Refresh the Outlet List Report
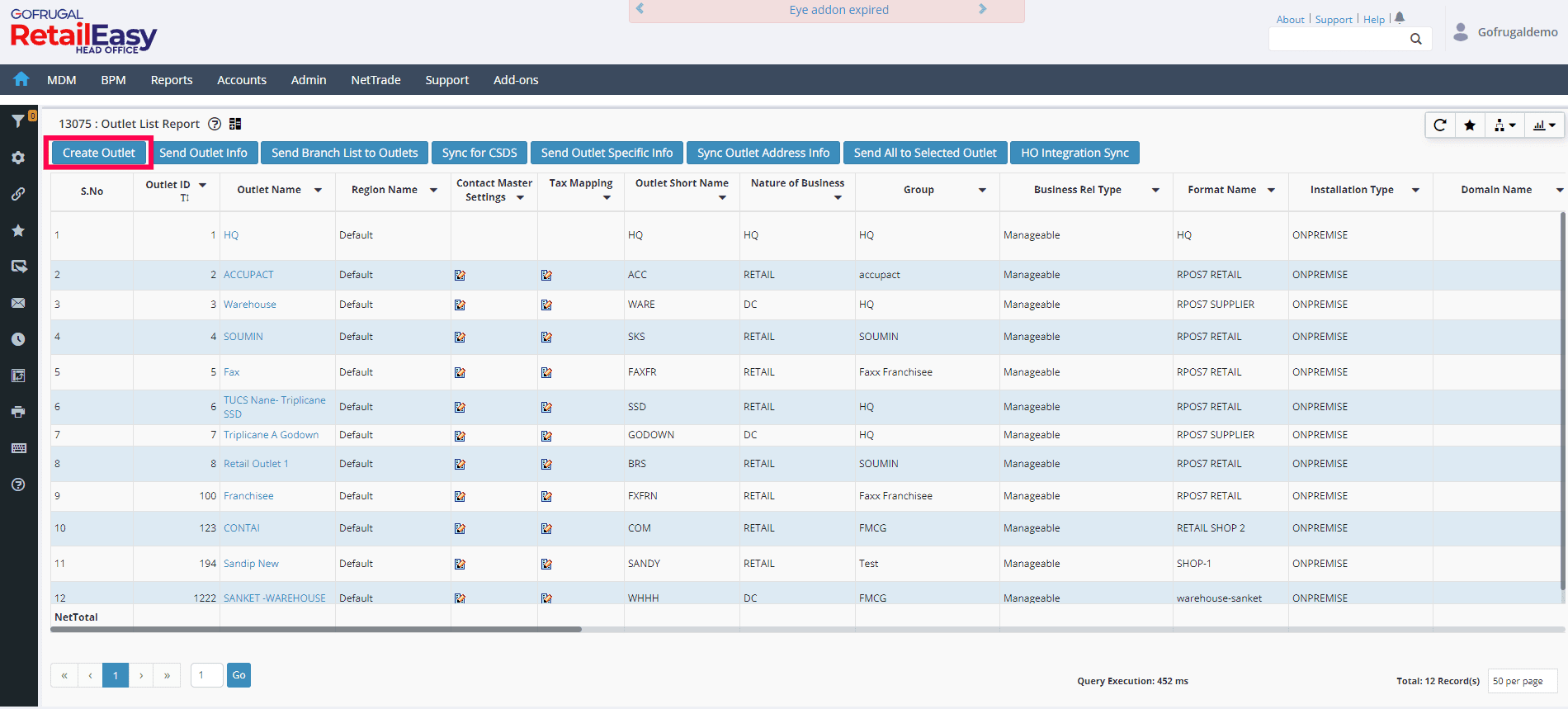The width and height of the screenshot is (1568, 709). 1440,125
